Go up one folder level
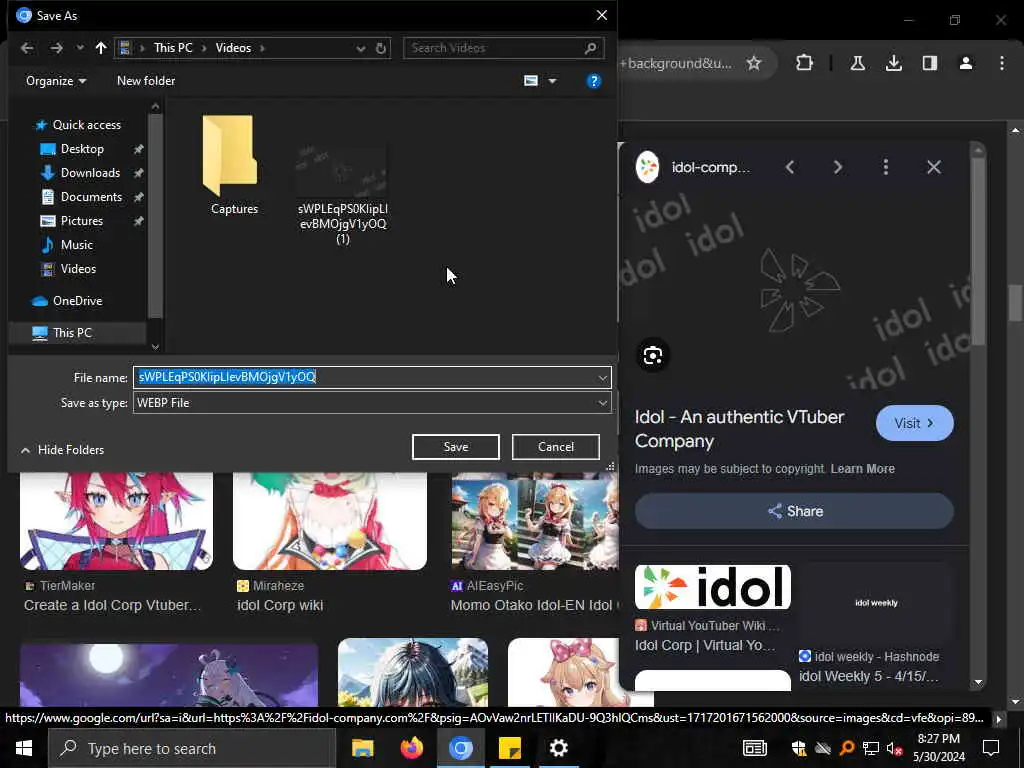This screenshot has width=1024, height=768. coord(101,48)
